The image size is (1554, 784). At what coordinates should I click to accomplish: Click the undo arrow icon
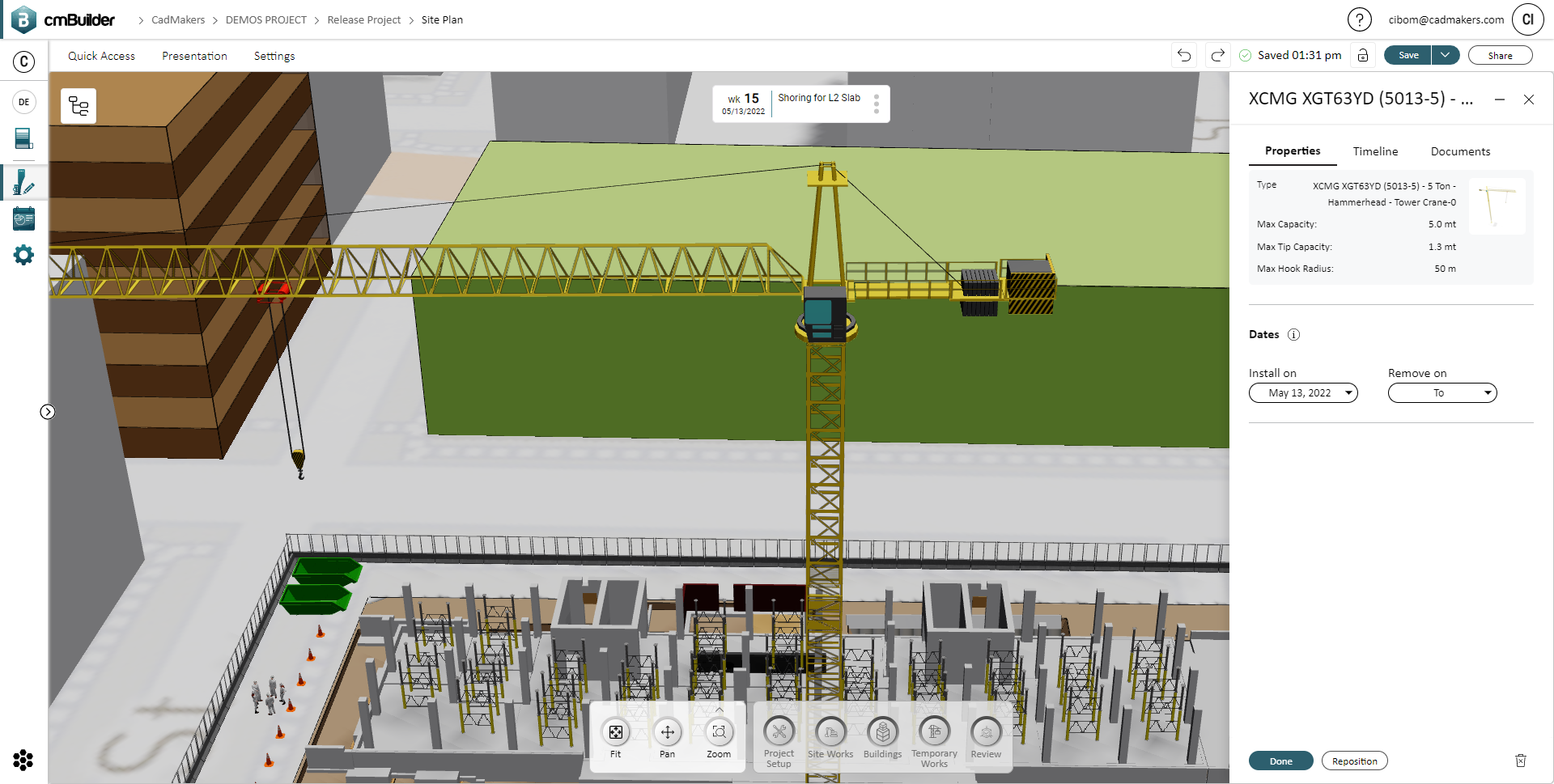(x=1184, y=55)
